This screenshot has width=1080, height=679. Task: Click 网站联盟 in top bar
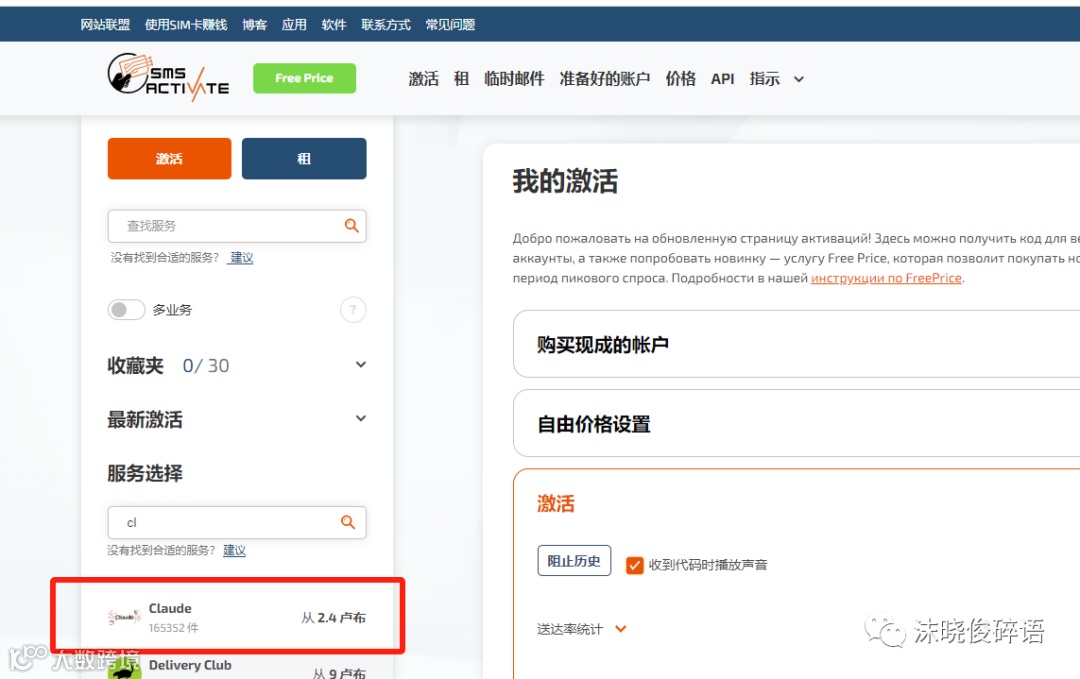point(105,25)
